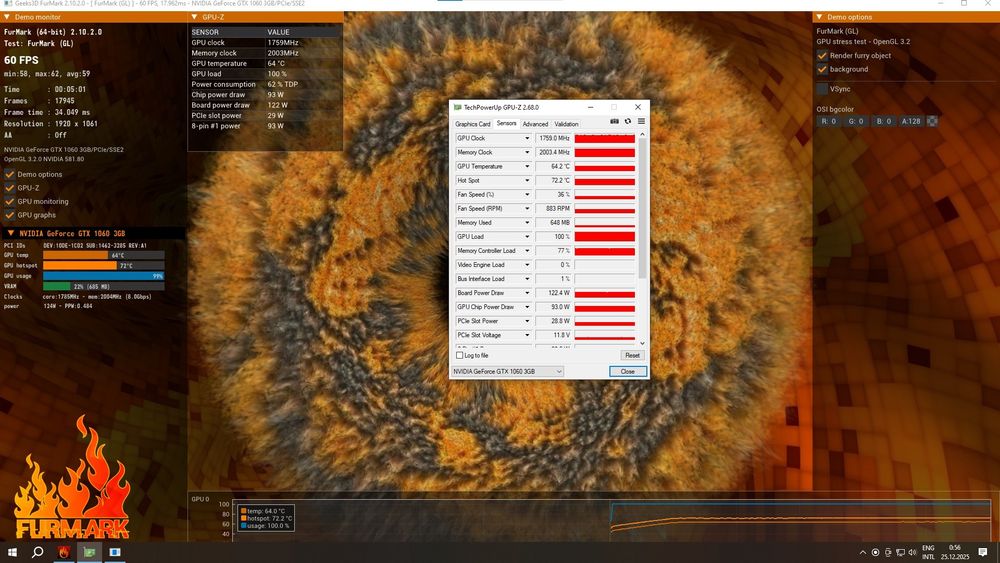Toggle the GPU-Z checkbox in Demo monitor
Viewport: 1000px width, 563px height.
pos(10,188)
